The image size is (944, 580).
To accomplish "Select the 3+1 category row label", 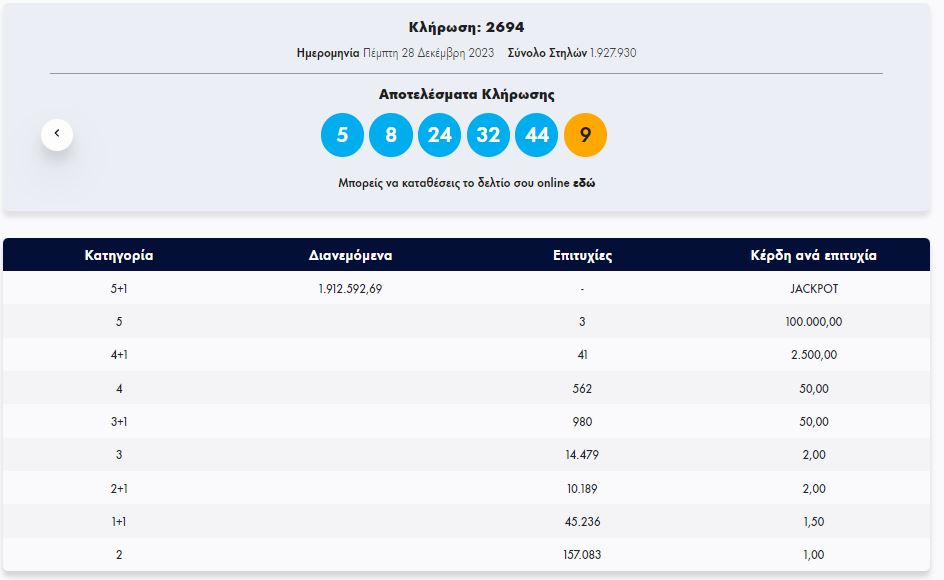I will (118, 422).
